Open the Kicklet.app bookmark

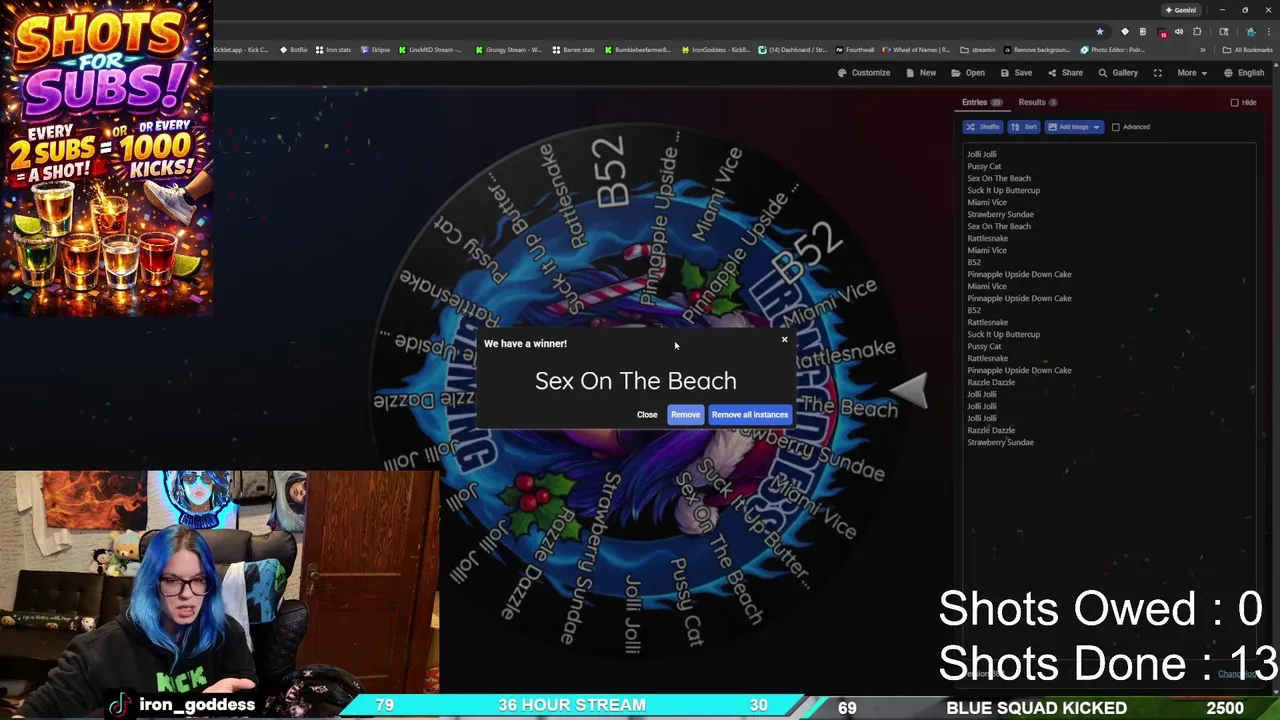pos(240,50)
